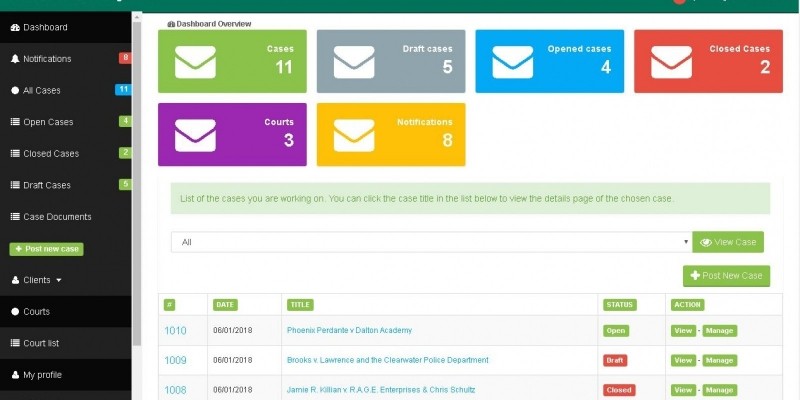Image resolution: width=800 pixels, height=400 pixels.
Task: Click envelope icon on Draft cases card
Action: tap(354, 62)
